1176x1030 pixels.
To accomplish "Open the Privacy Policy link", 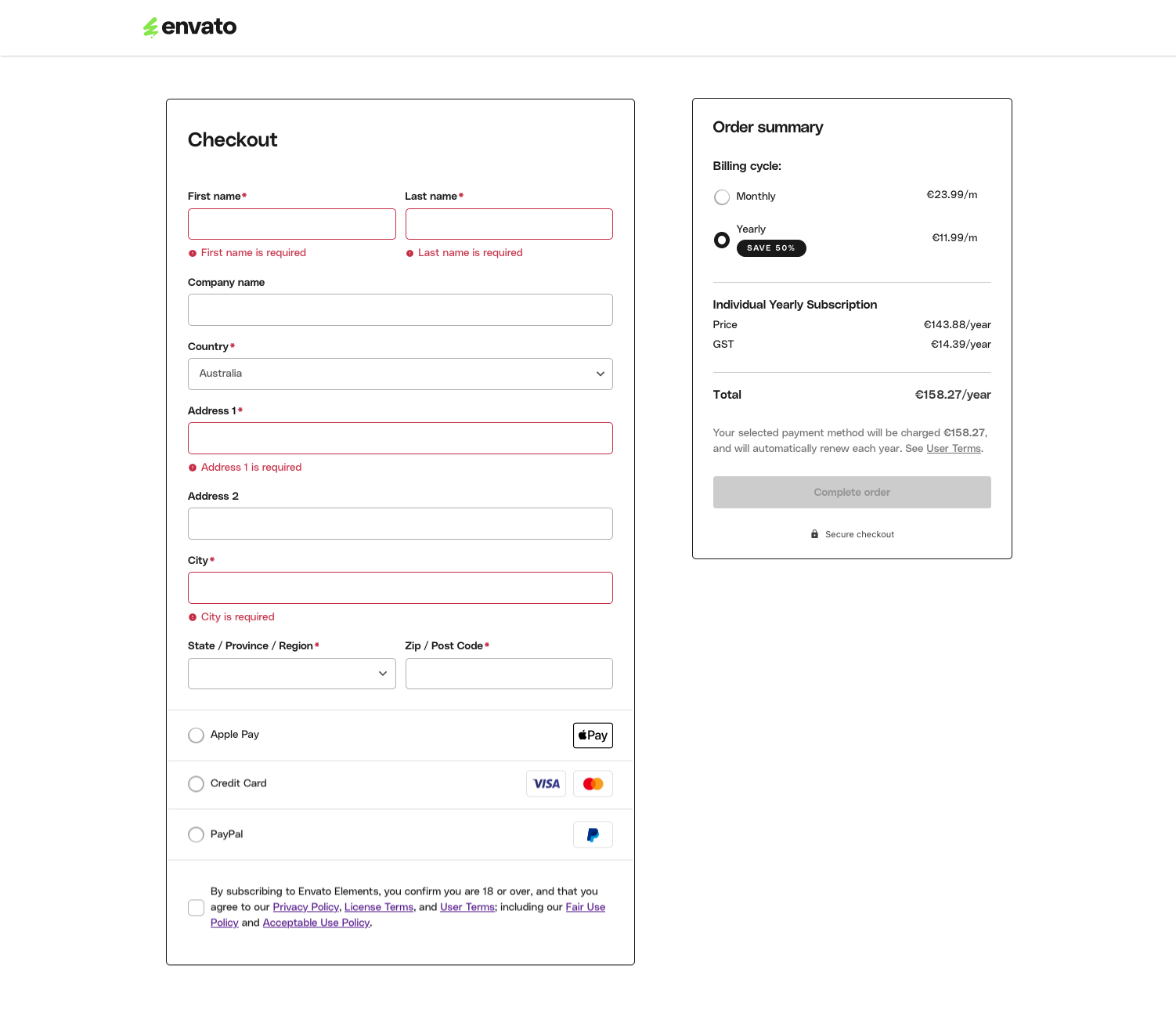I will (306, 906).
